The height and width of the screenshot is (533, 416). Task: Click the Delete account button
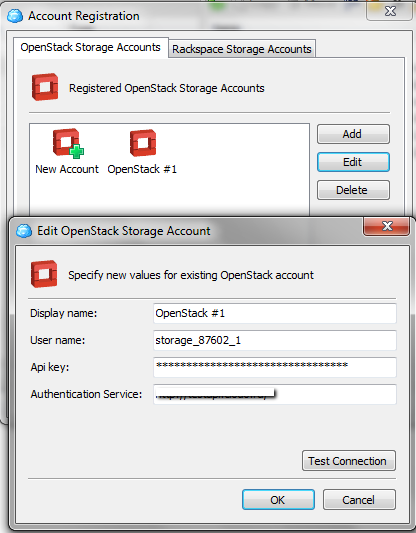coord(353,190)
